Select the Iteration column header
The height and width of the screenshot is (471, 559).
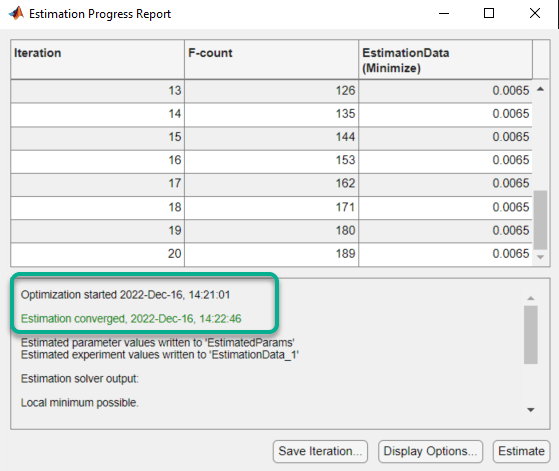tap(97, 60)
